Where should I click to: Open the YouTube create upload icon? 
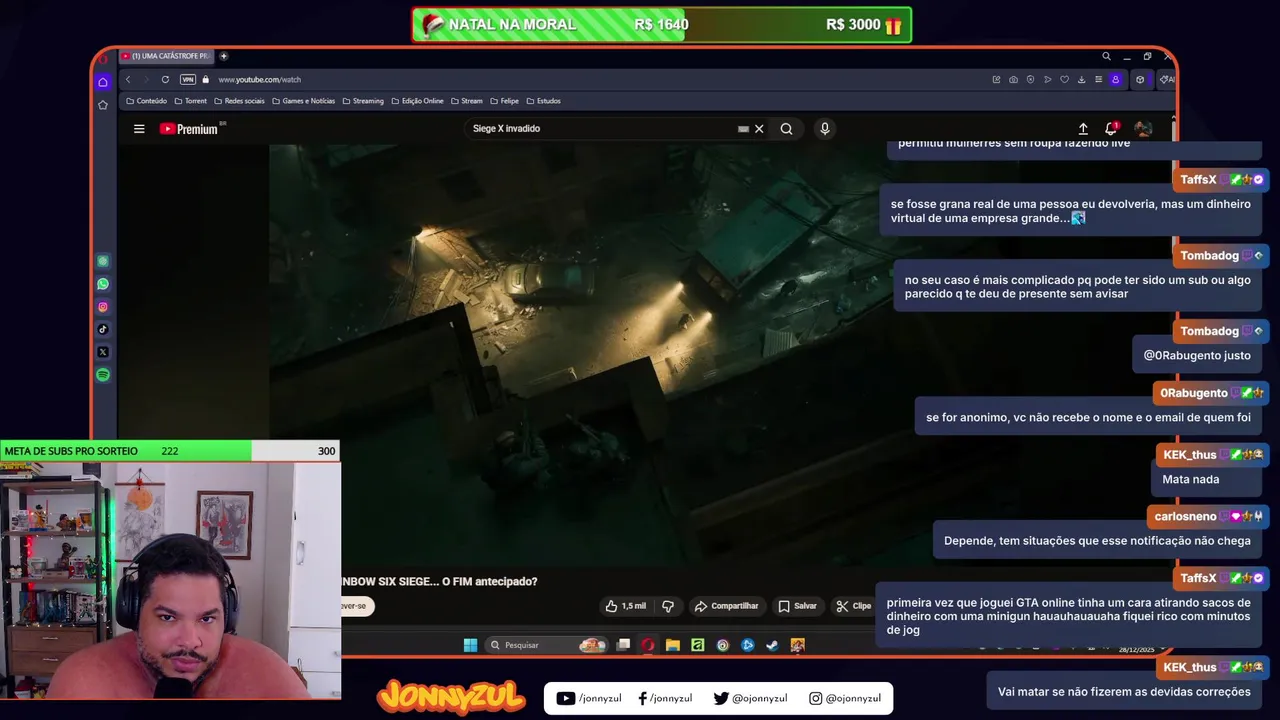click(x=1083, y=129)
